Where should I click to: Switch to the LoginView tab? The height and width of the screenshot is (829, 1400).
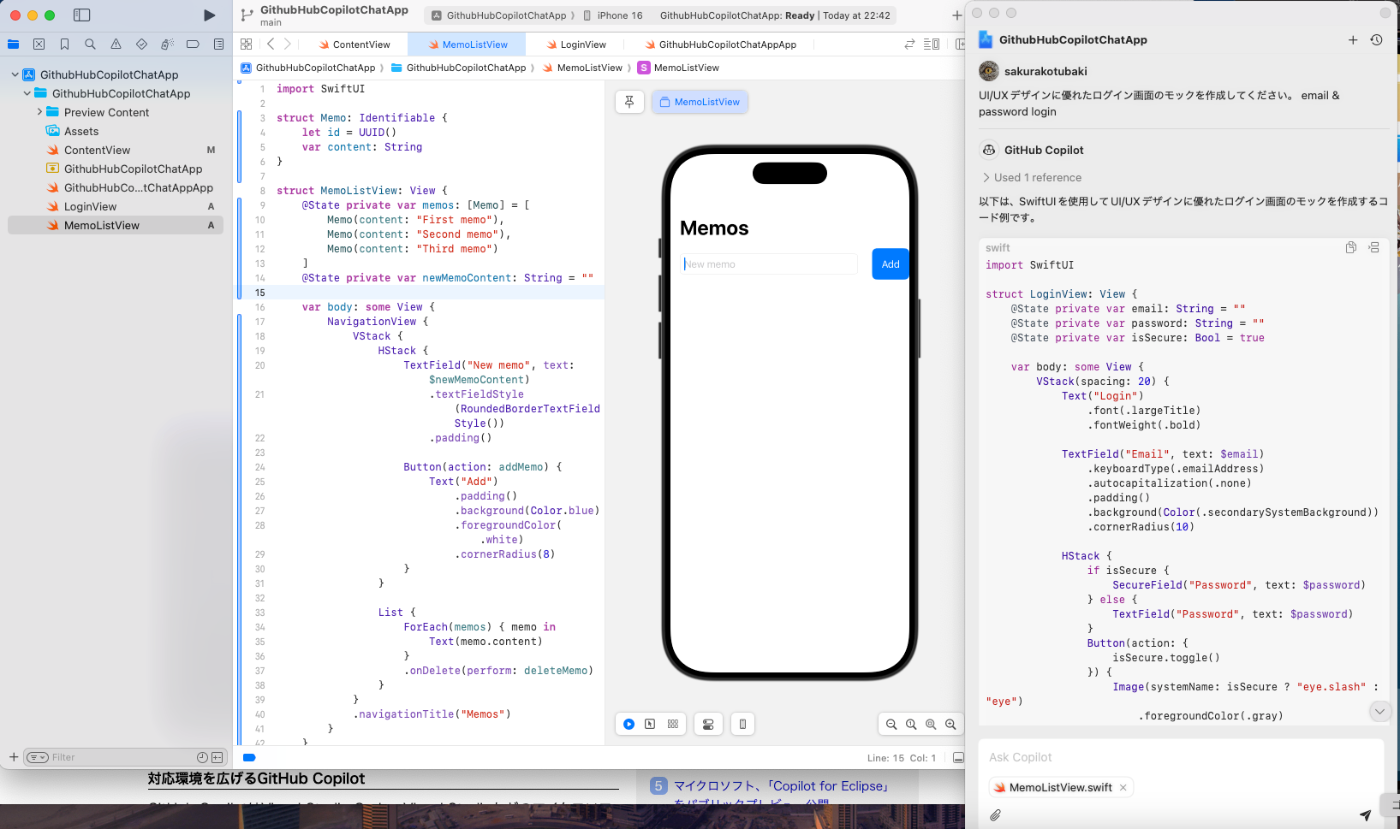click(575, 44)
